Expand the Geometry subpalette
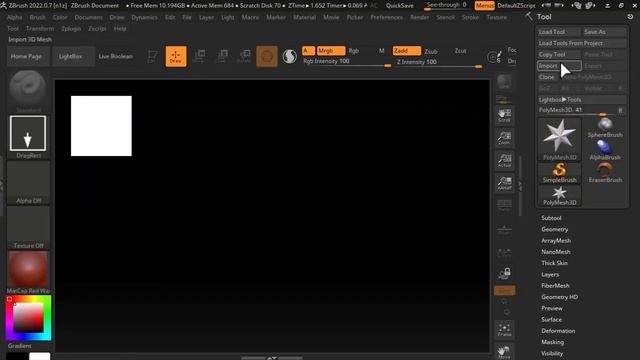This screenshot has height=360, width=640. click(x=555, y=229)
